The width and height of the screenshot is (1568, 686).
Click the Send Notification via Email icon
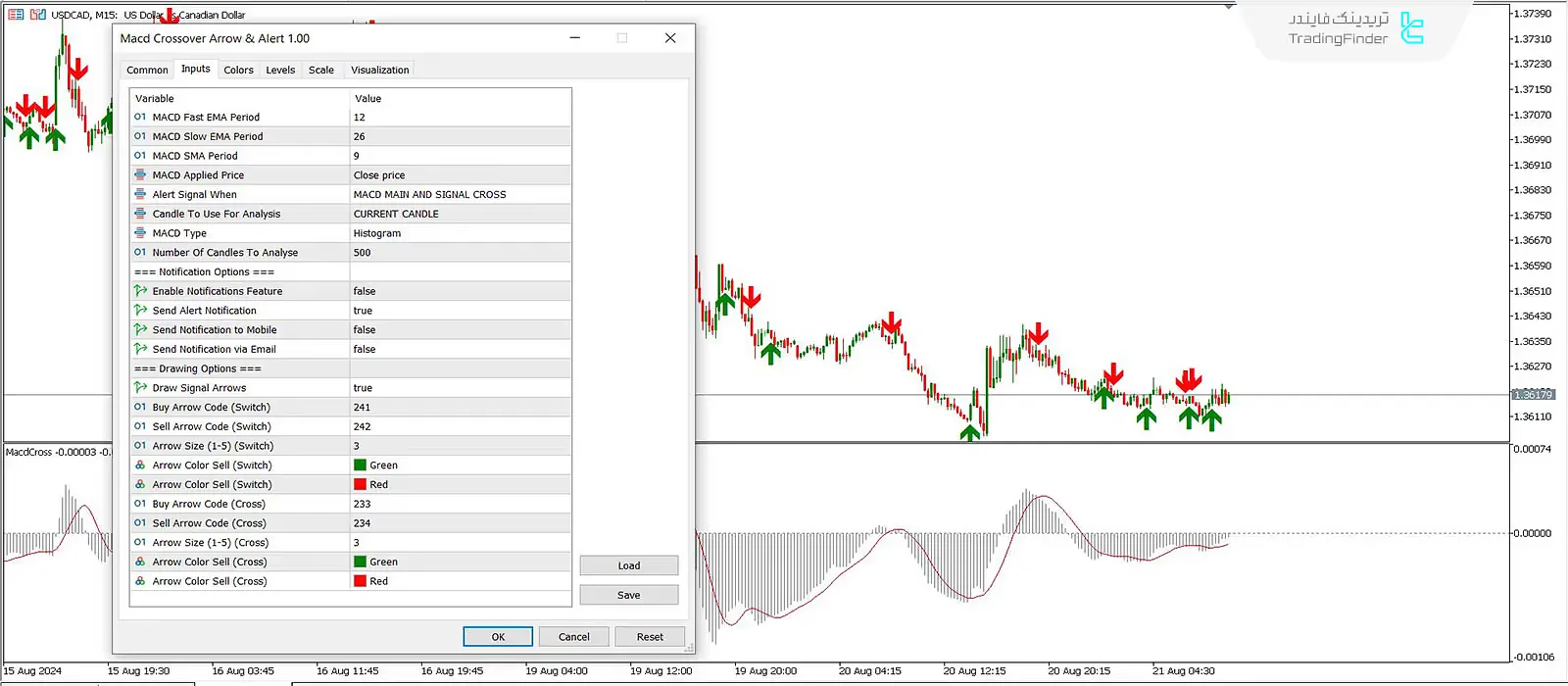point(140,349)
